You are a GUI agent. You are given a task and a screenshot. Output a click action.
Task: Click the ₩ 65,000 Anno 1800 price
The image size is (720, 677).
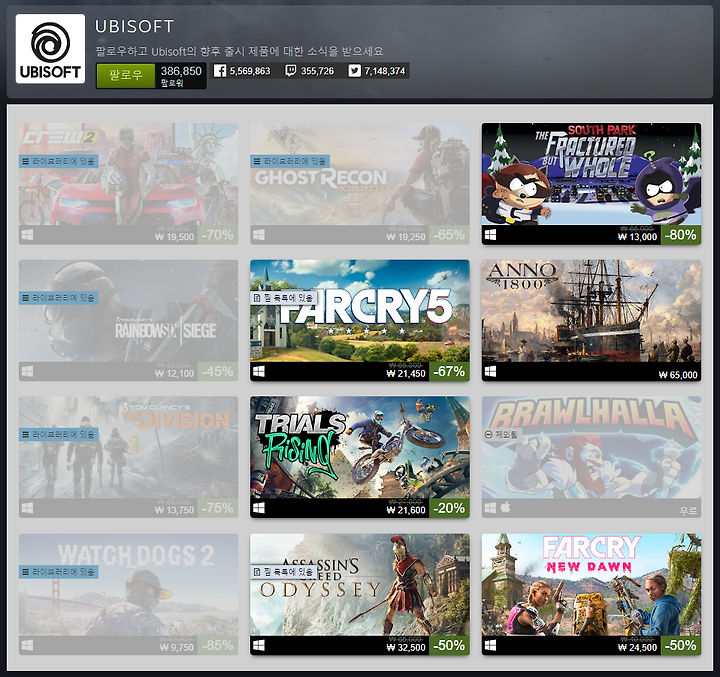pyautogui.click(x=678, y=375)
